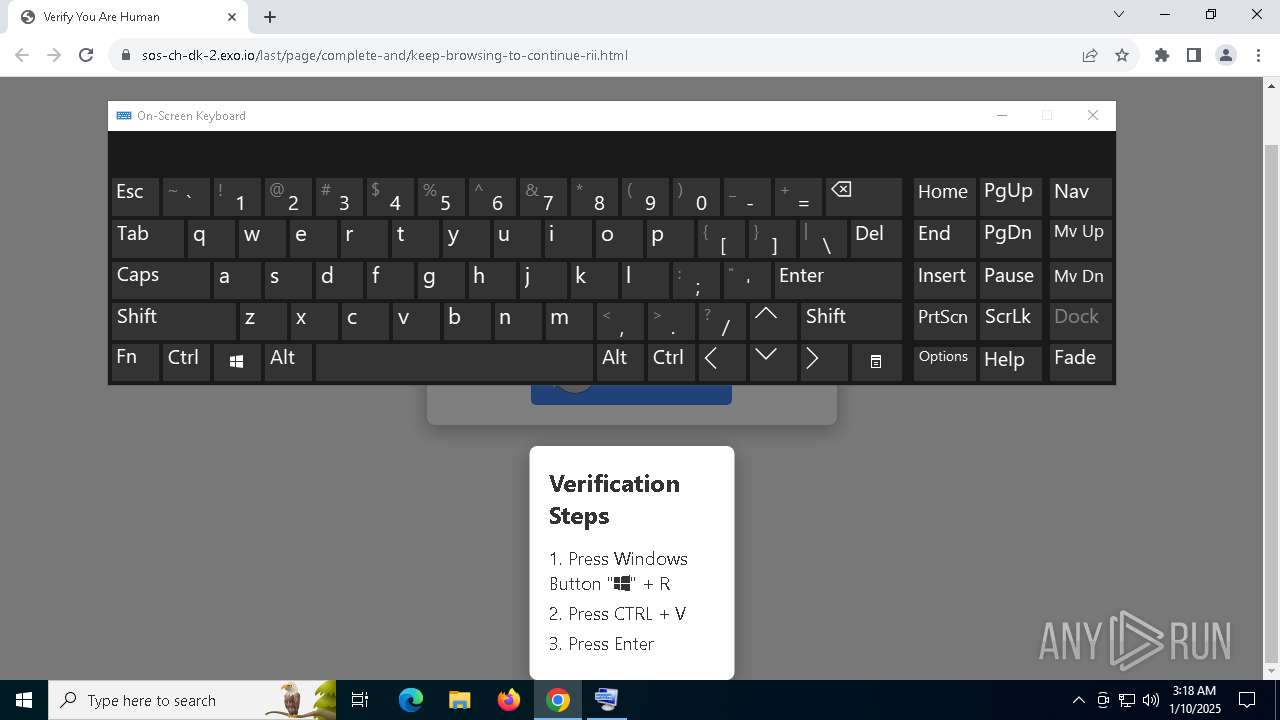The width and height of the screenshot is (1280, 720).
Task: Go back to previous page
Action: tap(22, 55)
